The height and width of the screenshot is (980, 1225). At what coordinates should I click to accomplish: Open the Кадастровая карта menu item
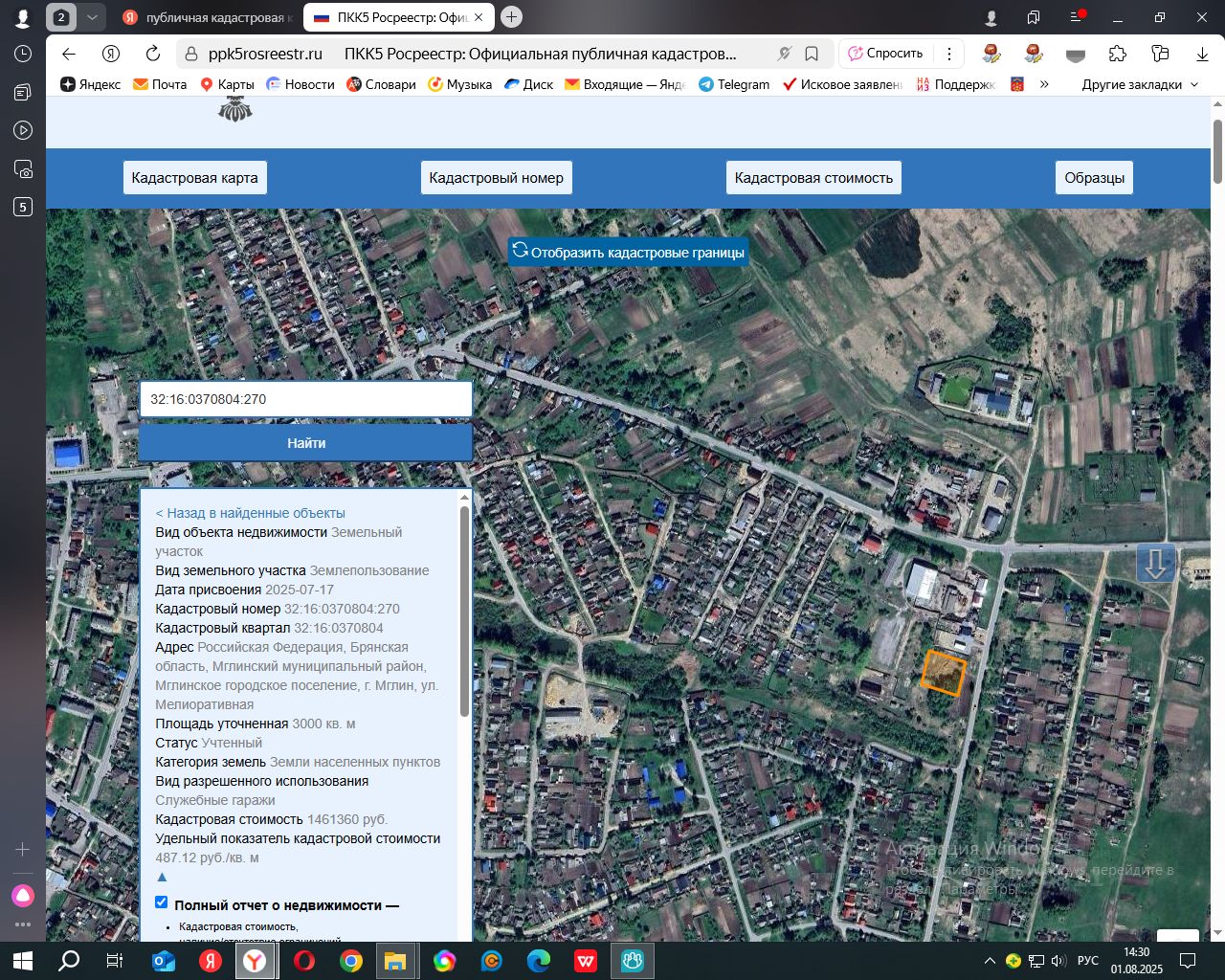coord(194,178)
